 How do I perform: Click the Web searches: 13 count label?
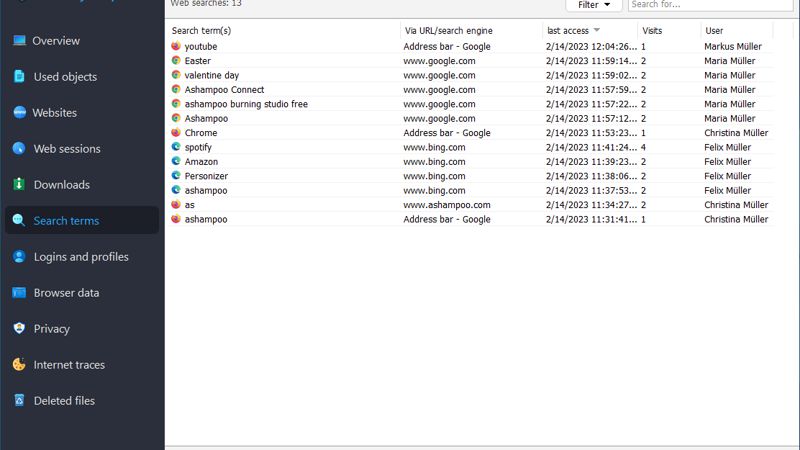point(206,4)
